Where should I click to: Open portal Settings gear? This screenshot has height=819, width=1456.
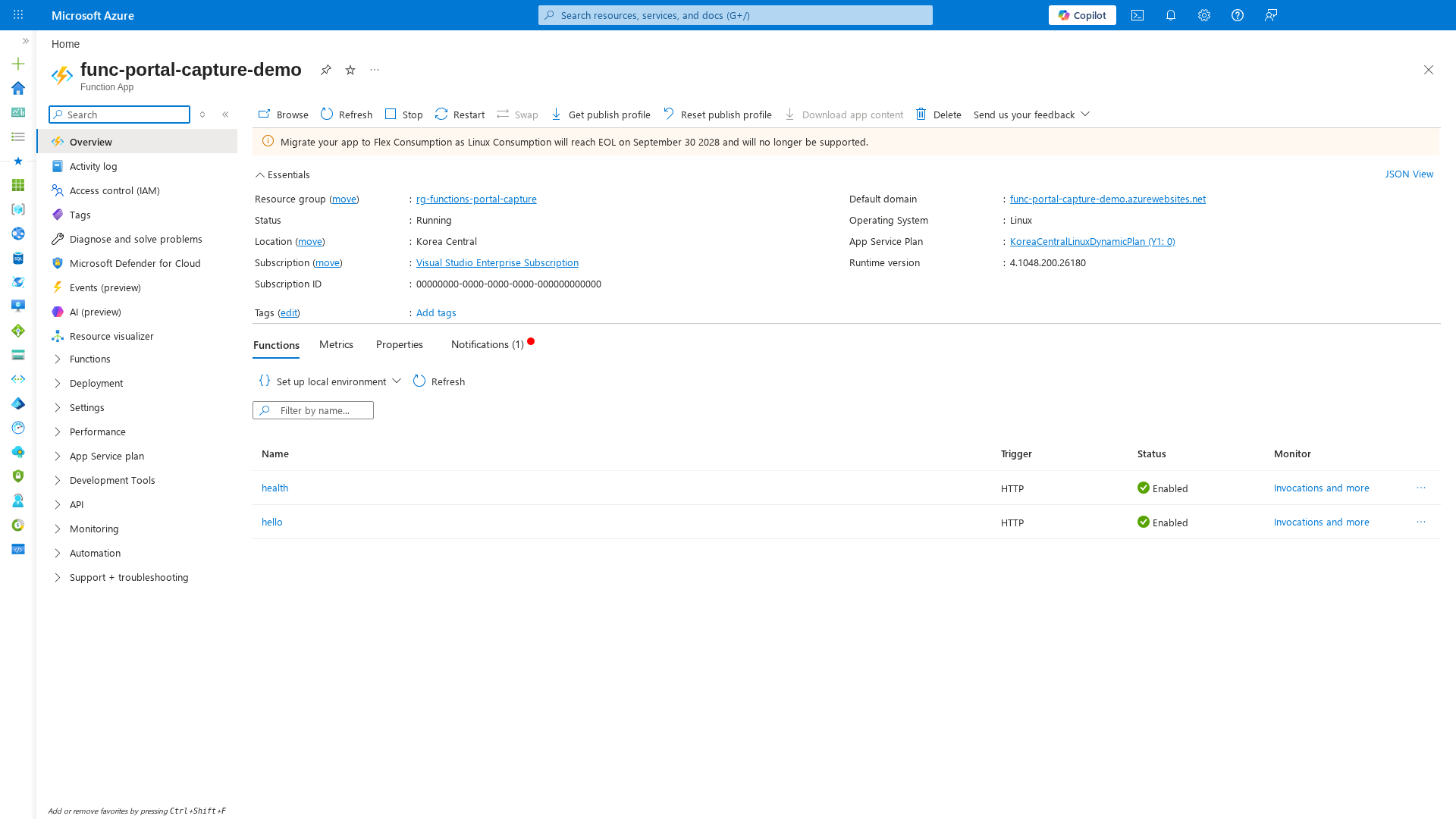[1204, 15]
